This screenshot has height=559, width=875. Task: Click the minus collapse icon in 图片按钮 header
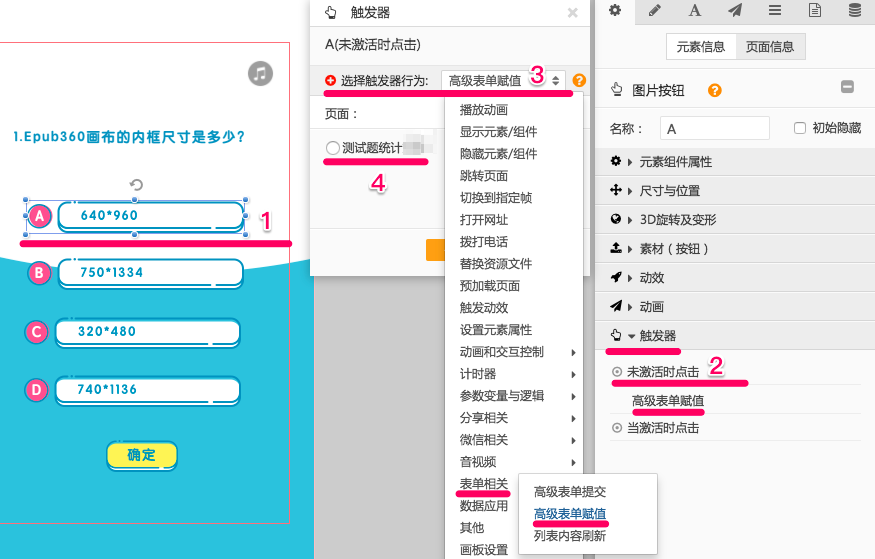tap(847, 87)
